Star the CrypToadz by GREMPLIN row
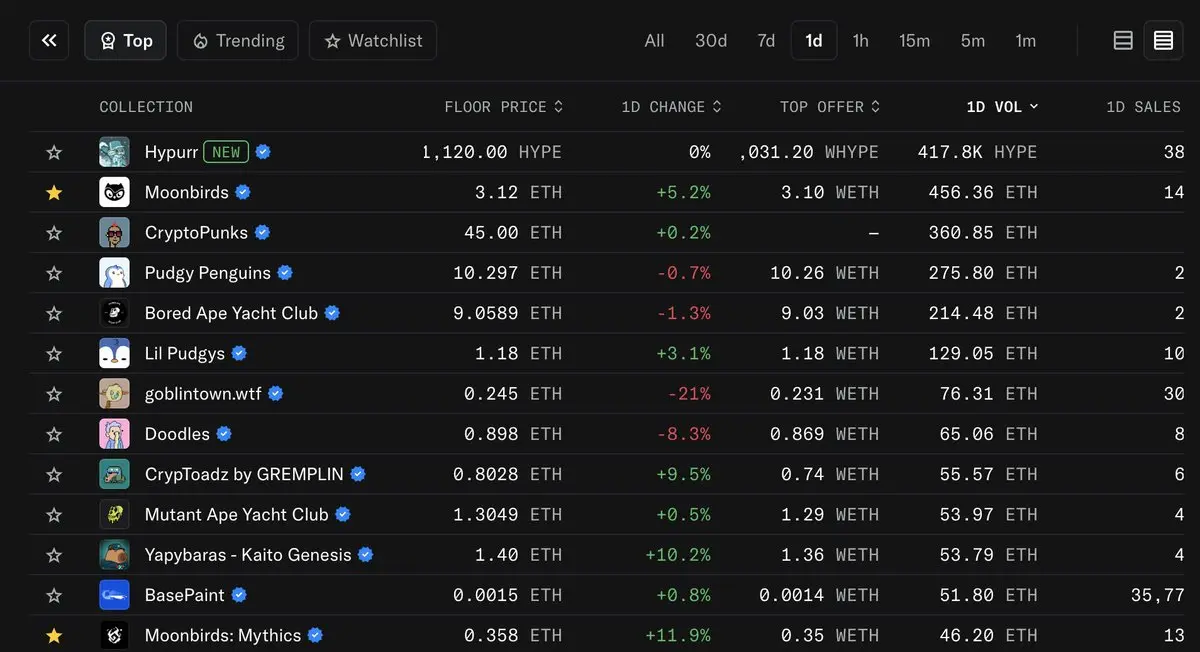1200x652 pixels. 54,474
